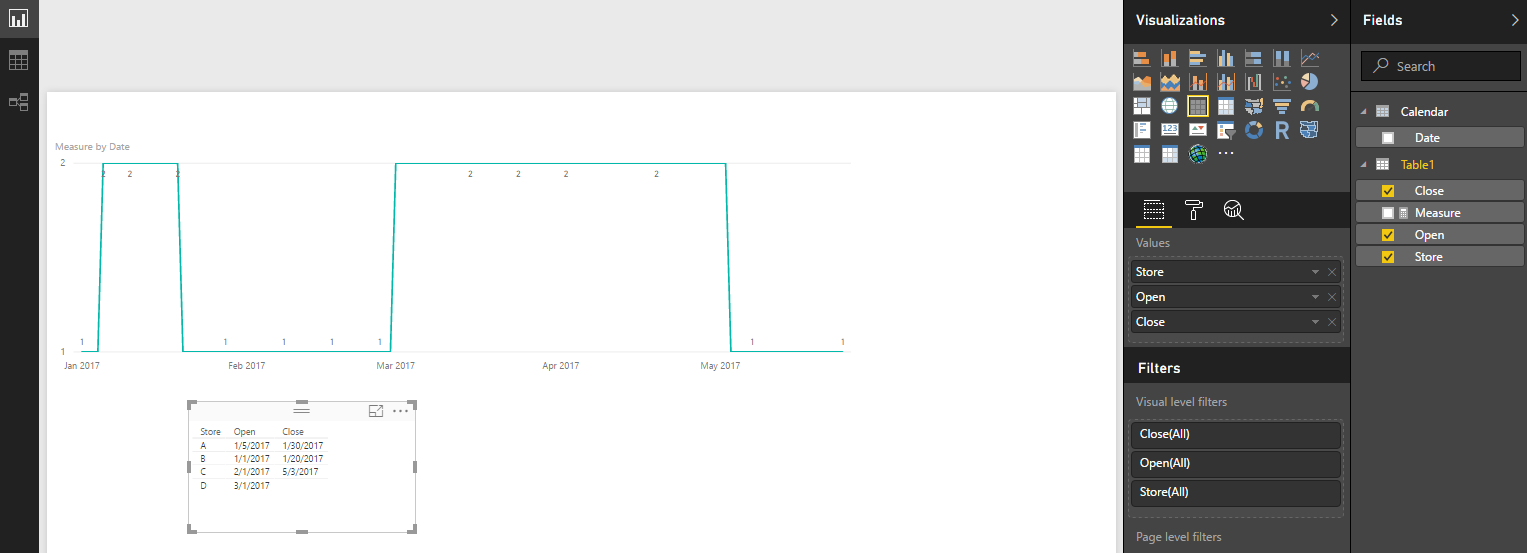Select the Funnel visualization
Image resolution: width=1527 pixels, height=553 pixels.
1282,106
